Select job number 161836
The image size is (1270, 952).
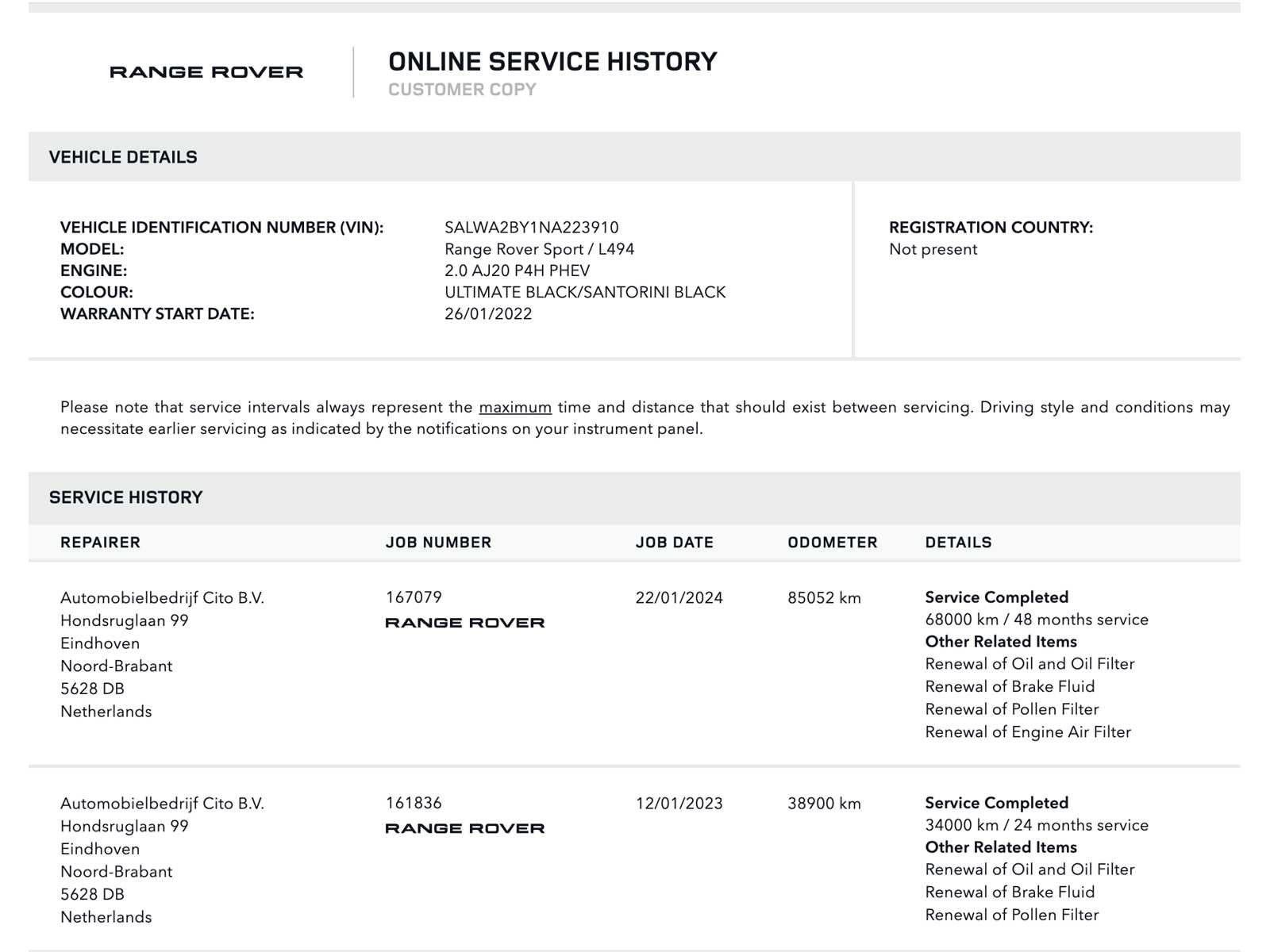[x=414, y=803]
